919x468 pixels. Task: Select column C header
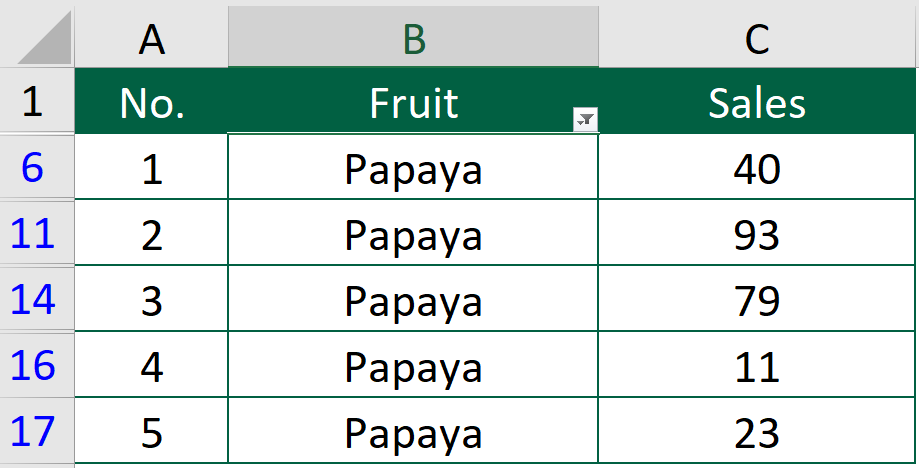click(x=757, y=36)
